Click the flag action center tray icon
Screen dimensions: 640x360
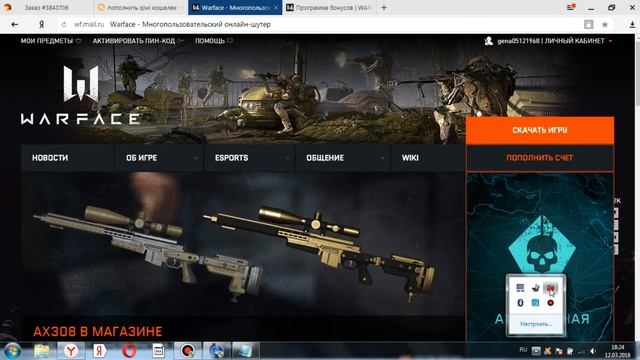(559, 351)
